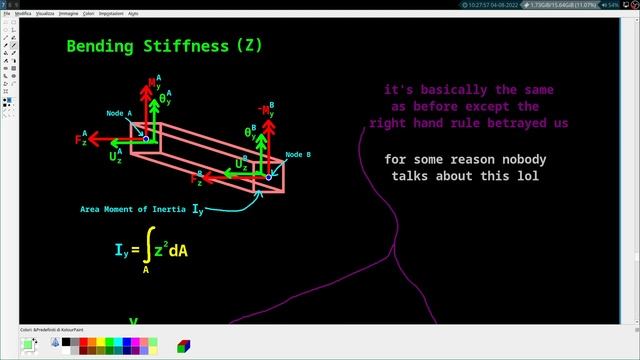Viewport: 640px width, 360px height.
Task: Select the Curve tool
Action: (13, 83)
